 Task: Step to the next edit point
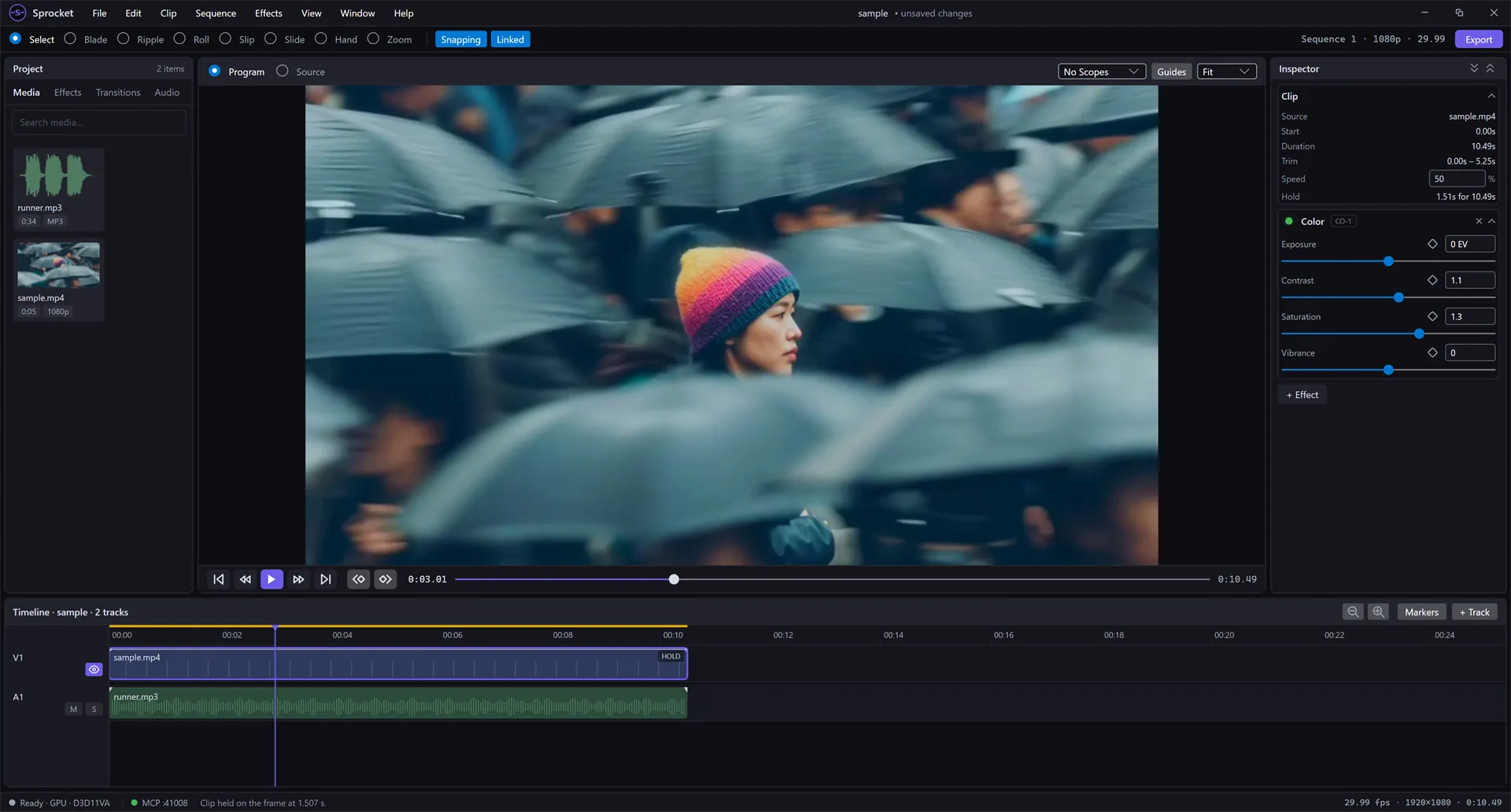(x=386, y=579)
